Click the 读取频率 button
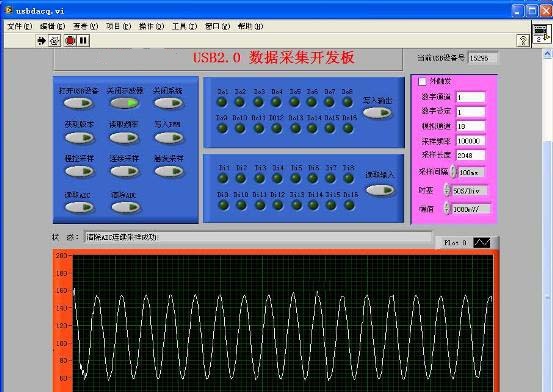 124,138
